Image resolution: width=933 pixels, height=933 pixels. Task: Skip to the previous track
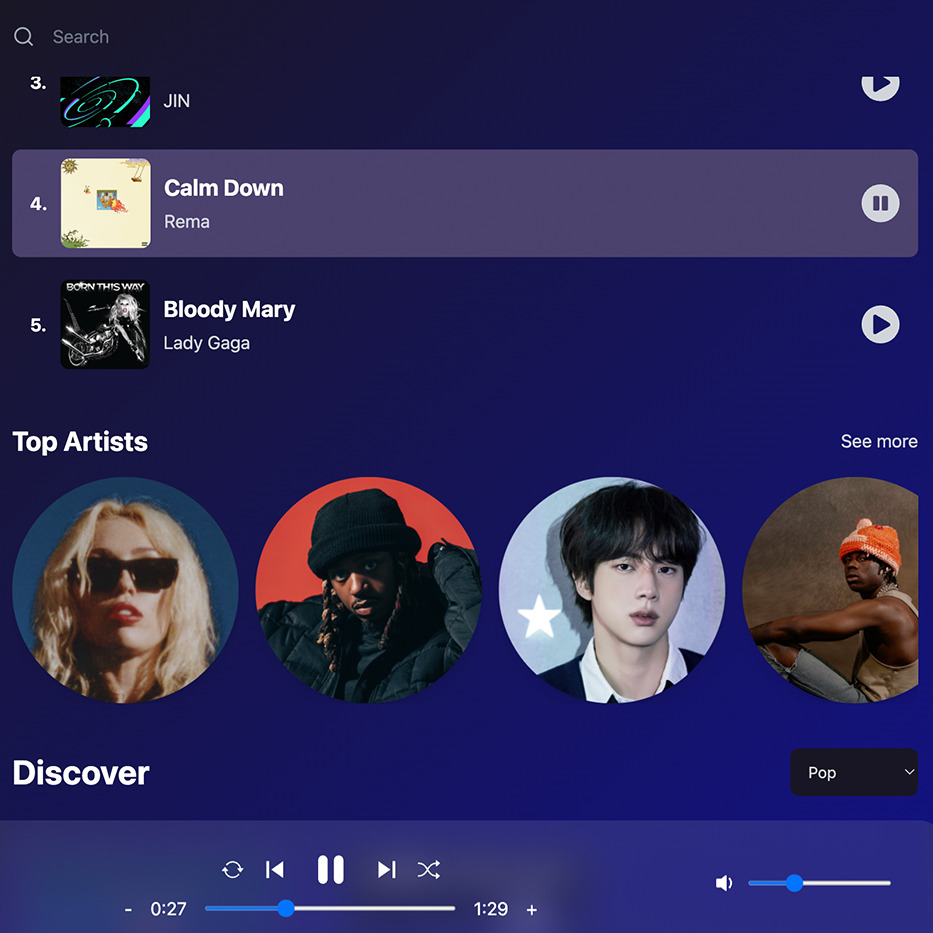point(275,870)
